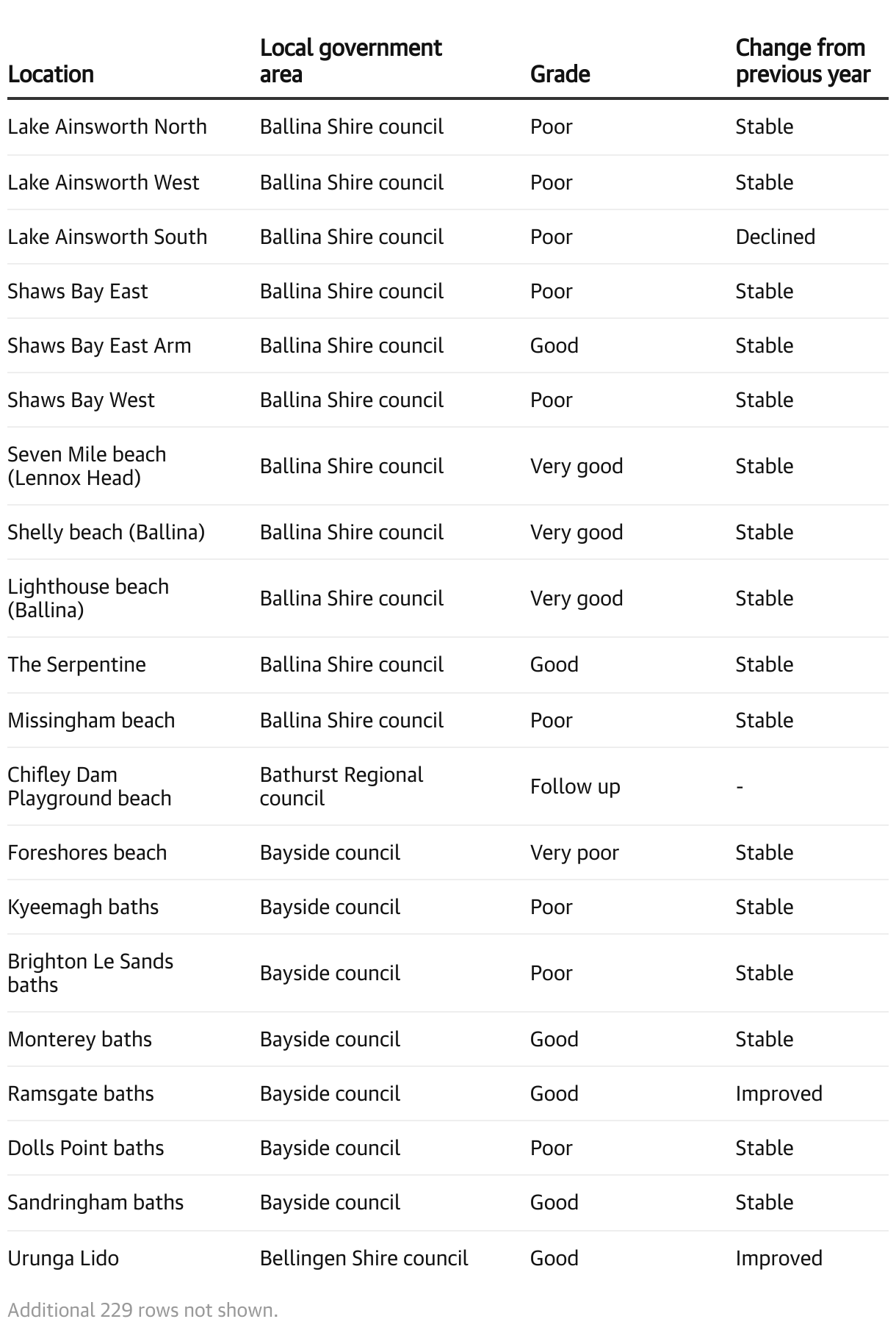Image resolution: width=896 pixels, height=1330 pixels.
Task: Click the Location column header
Action: coord(51,74)
